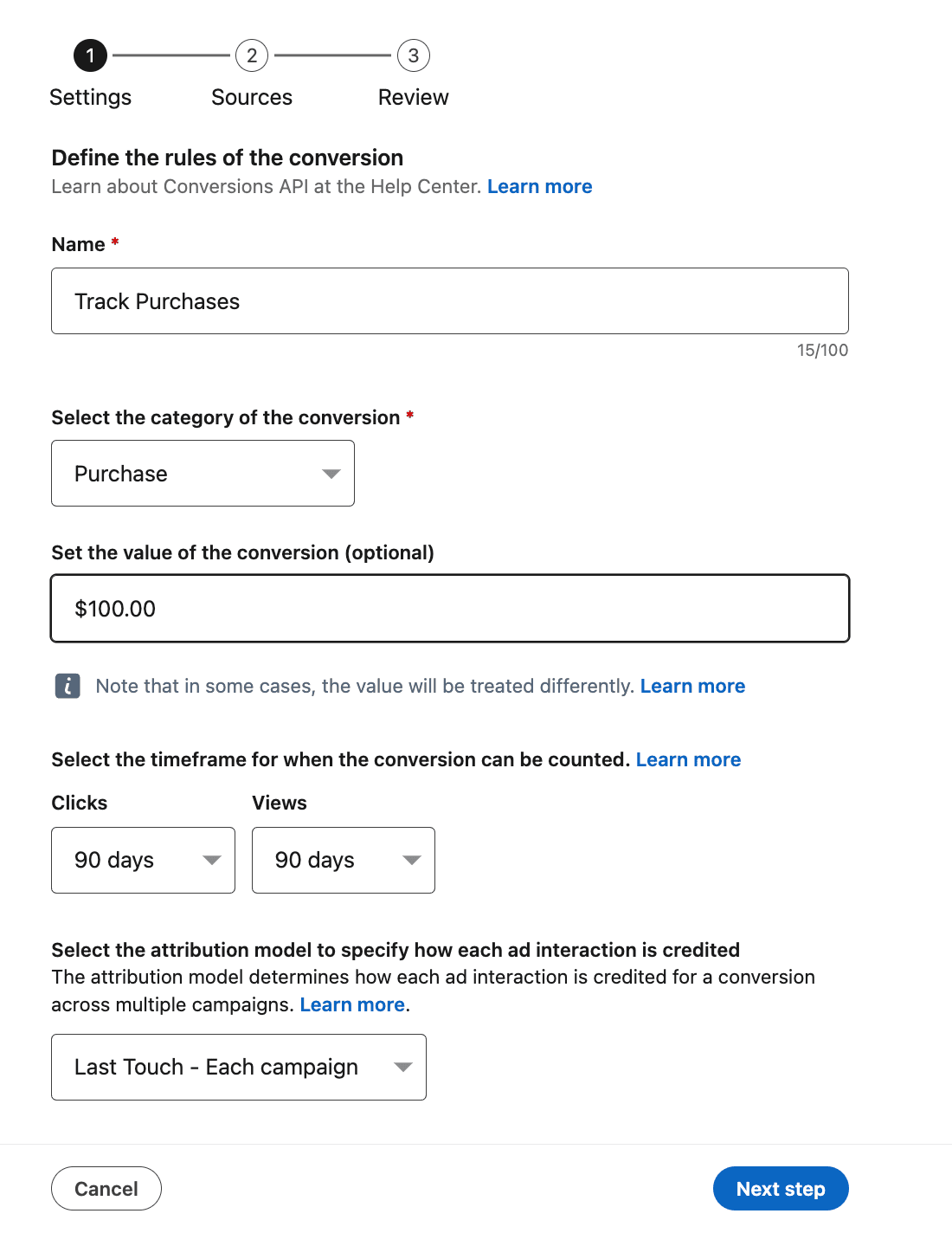Open Learn more about conversion timeframe
952x1233 pixels.
pos(688,759)
